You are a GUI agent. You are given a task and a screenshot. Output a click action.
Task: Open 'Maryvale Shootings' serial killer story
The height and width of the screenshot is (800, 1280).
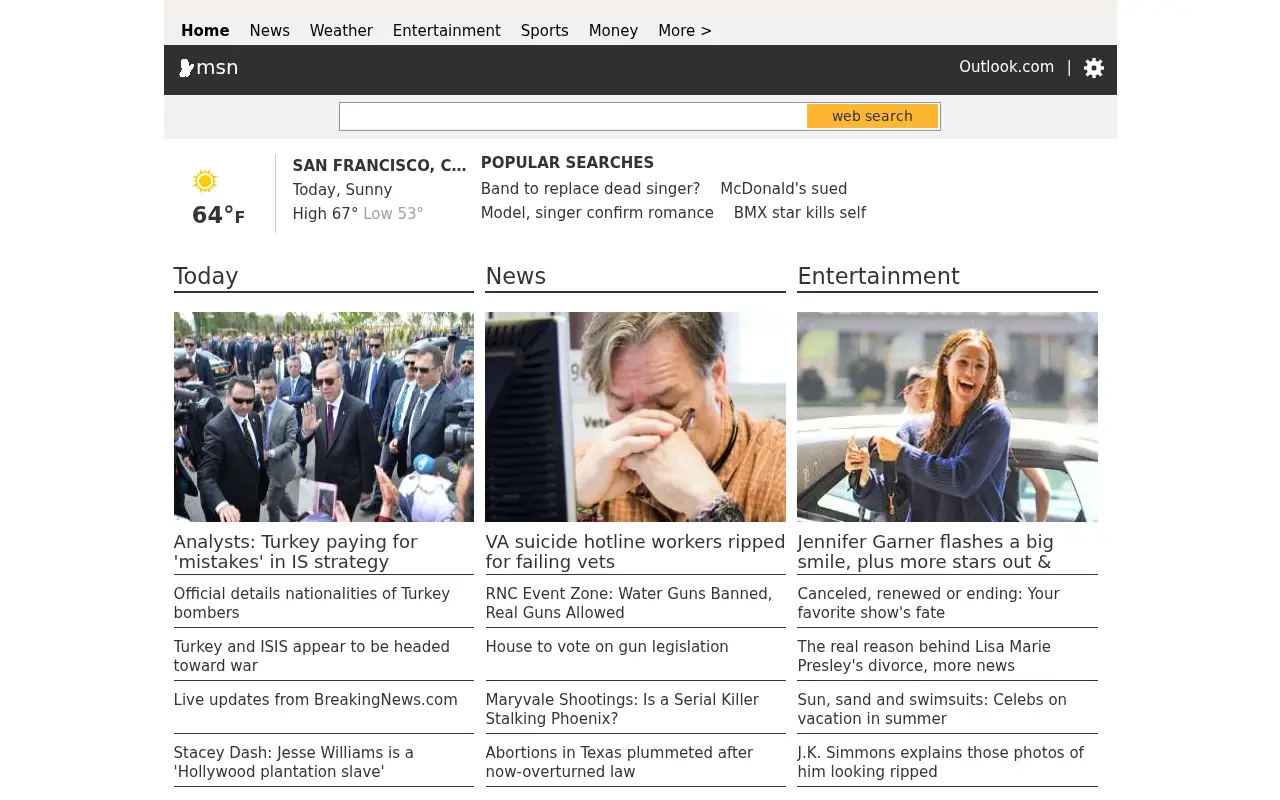point(622,709)
